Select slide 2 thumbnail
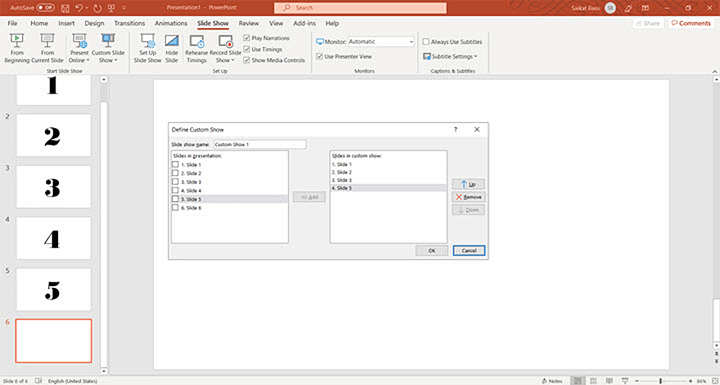The width and height of the screenshot is (720, 385). (x=54, y=136)
